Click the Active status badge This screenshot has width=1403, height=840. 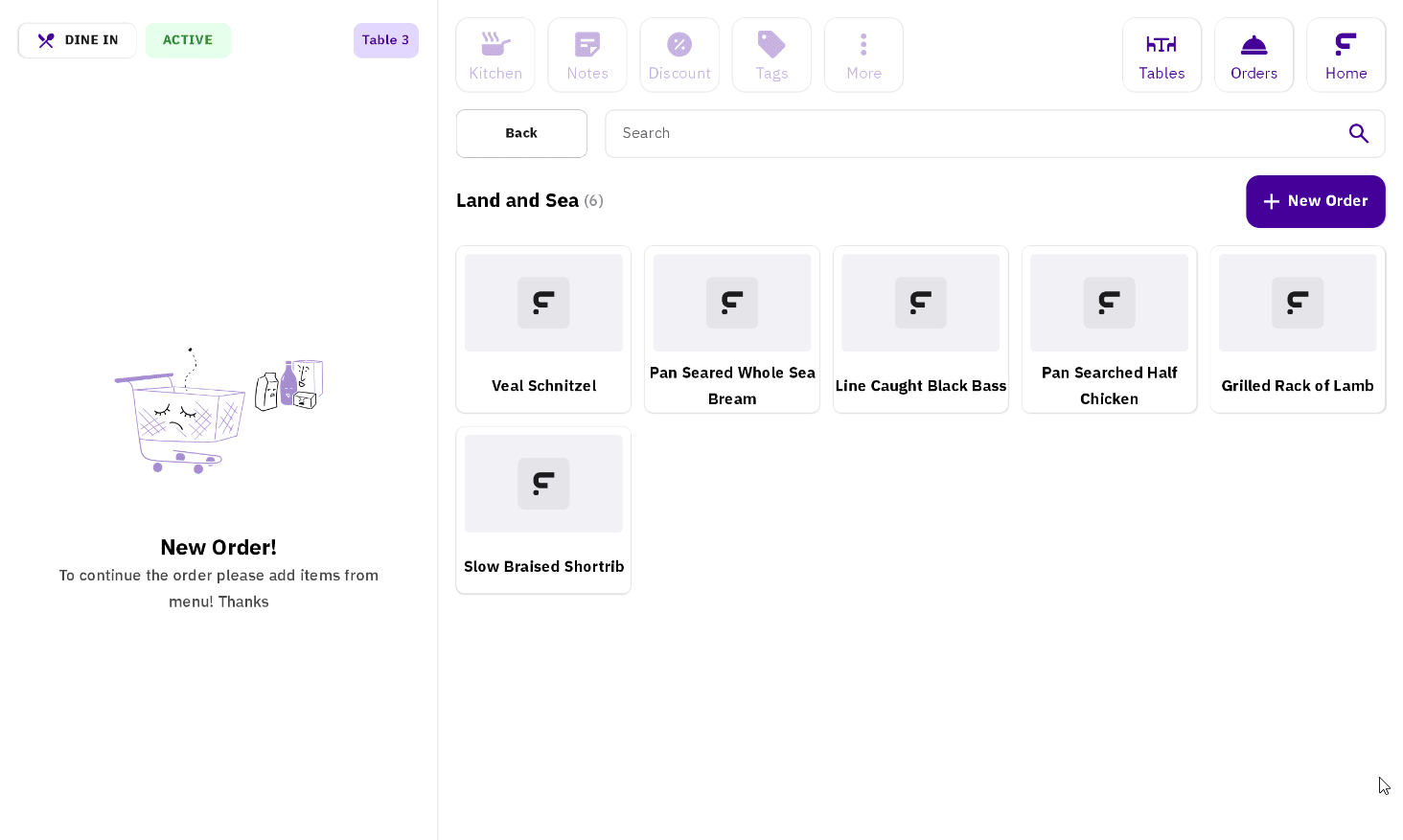188,40
